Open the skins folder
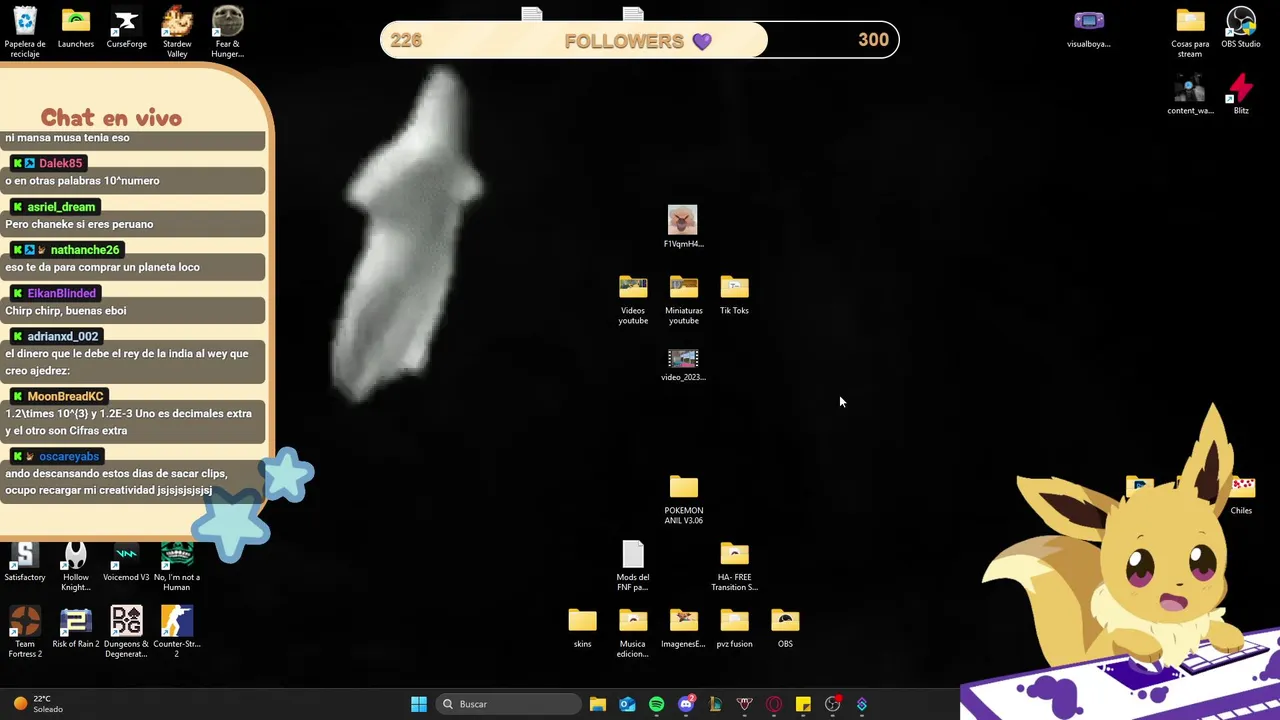Image resolution: width=1280 pixels, height=720 pixels. (582, 628)
